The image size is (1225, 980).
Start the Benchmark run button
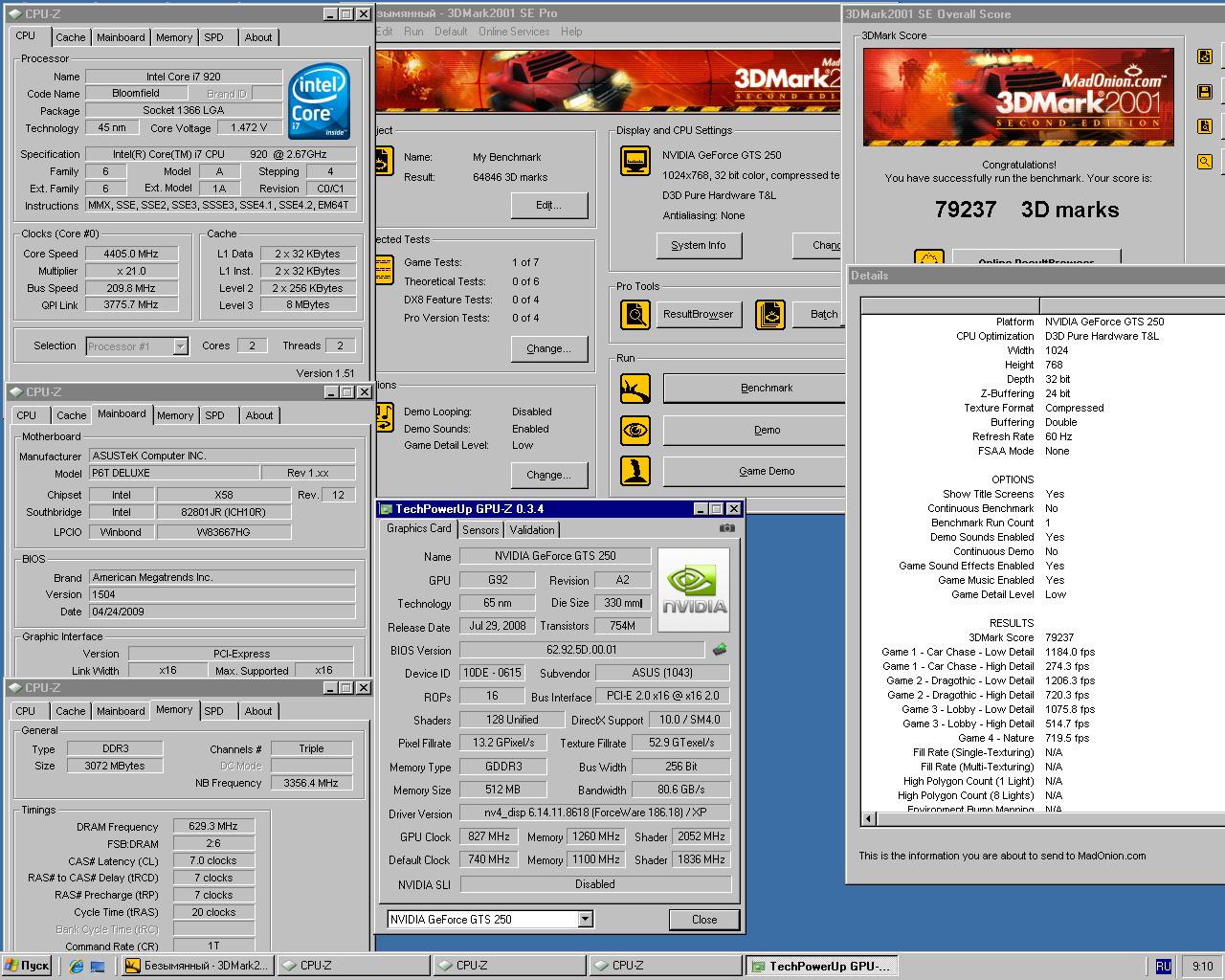pyautogui.click(x=756, y=389)
